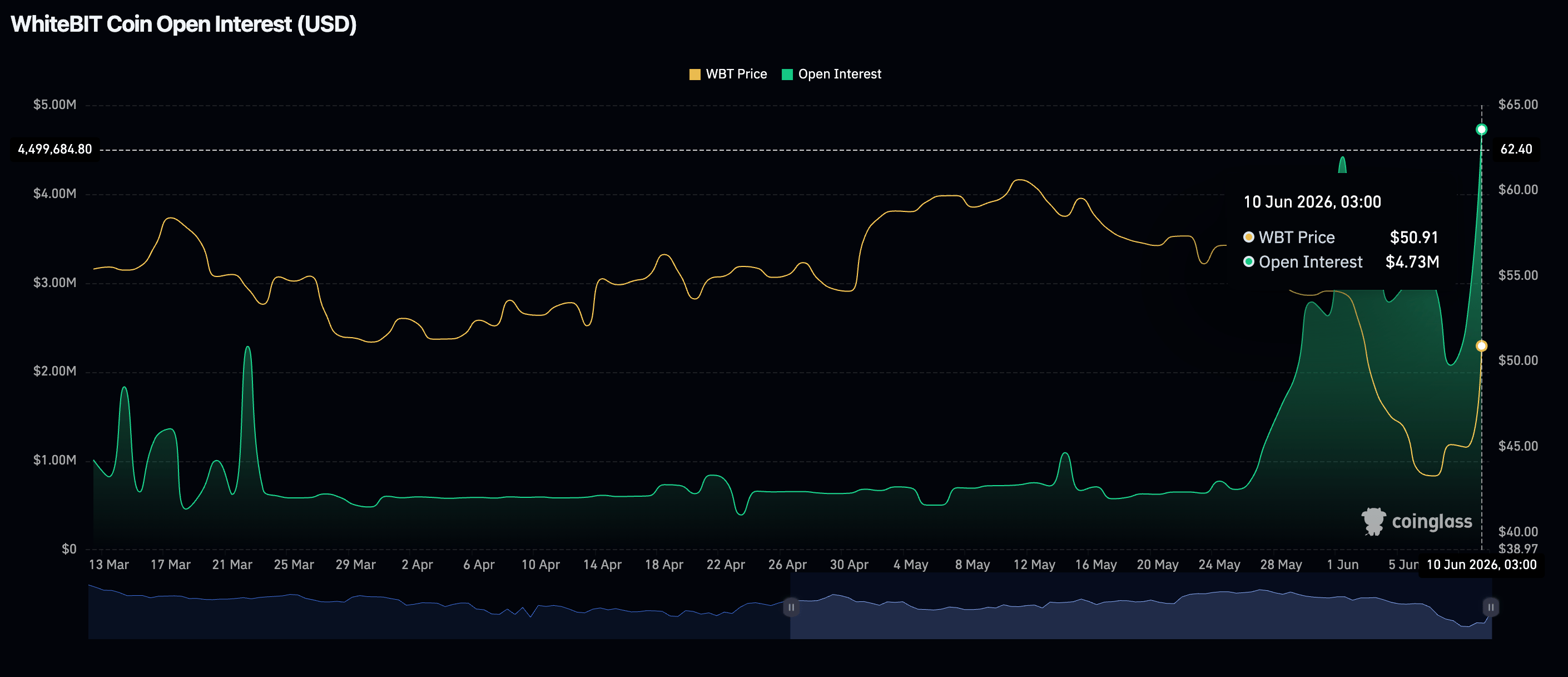This screenshot has width=1568, height=677.
Task: Click the crosshair price label "62.40"
Action: (1516, 149)
